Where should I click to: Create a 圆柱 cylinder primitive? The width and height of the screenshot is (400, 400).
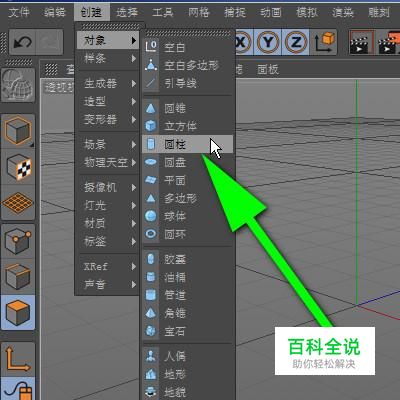pos(187,144)
